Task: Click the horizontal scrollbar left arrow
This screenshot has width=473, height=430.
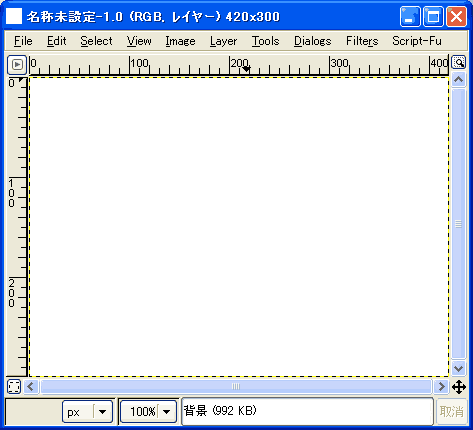Action: point(31,387)
